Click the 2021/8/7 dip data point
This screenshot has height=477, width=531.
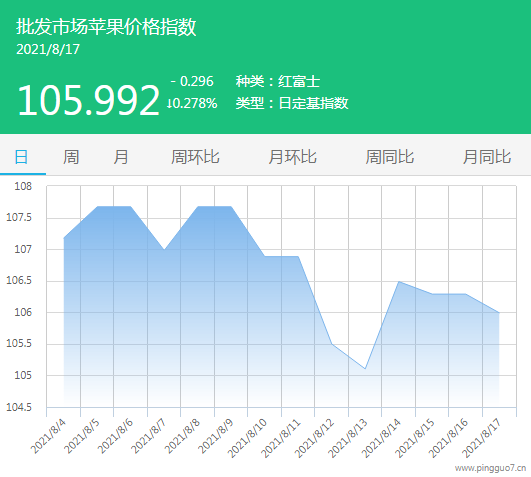(164, 250)
